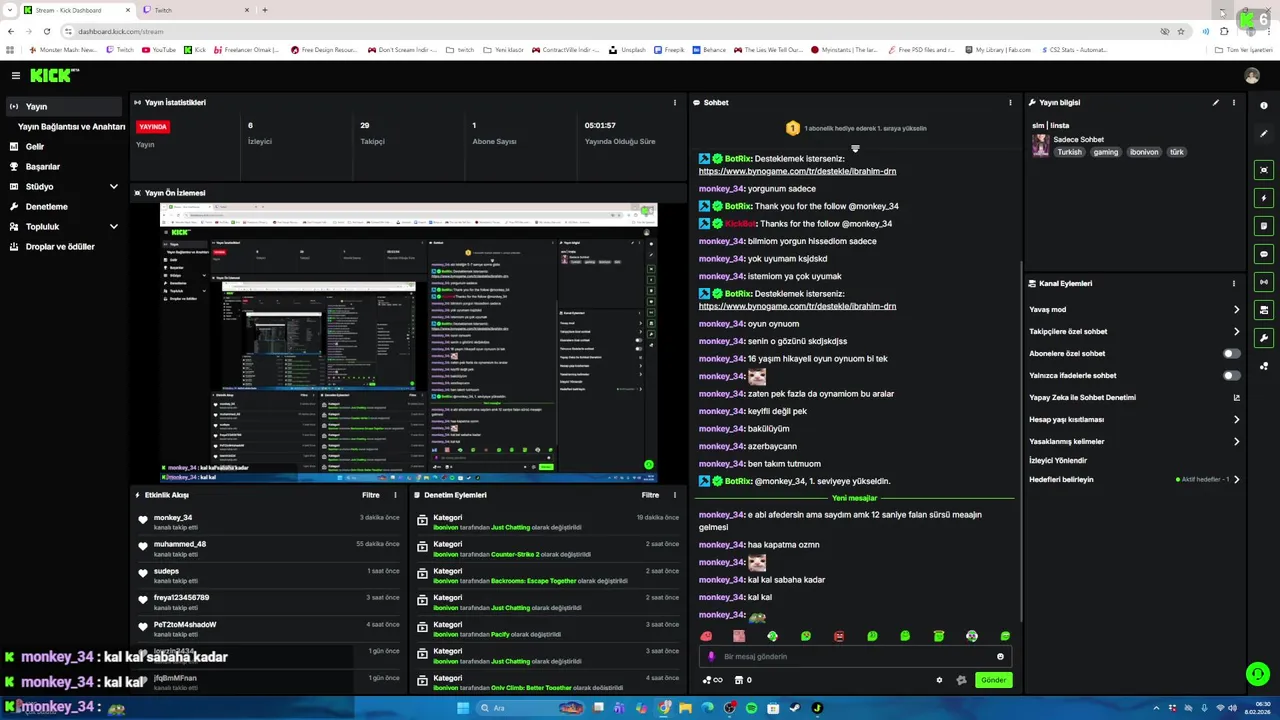
Task: Click the chat badge icon beside Gönder
Action: tap(961, 680)
